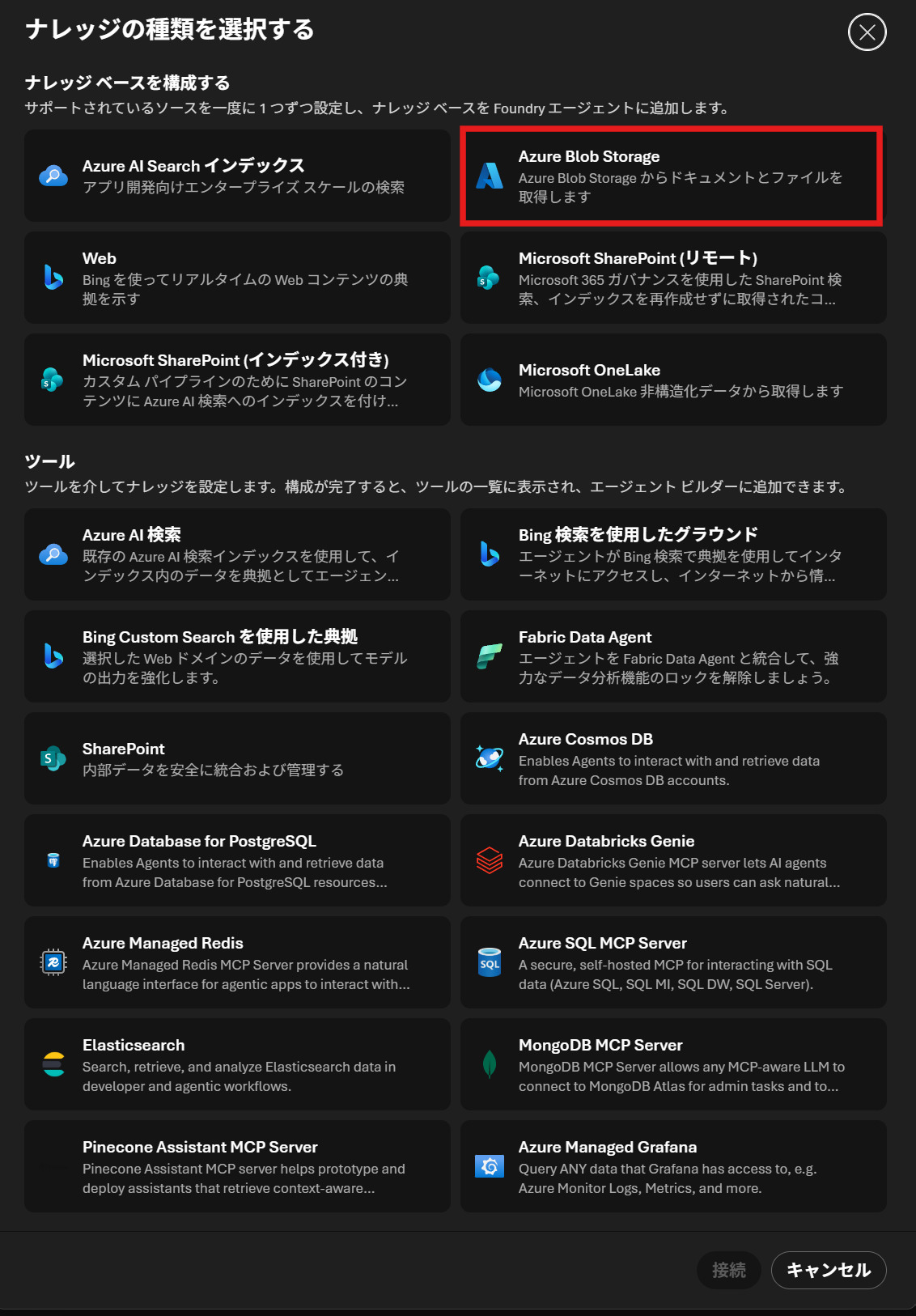Viewport: 916px width, 1316px height.
Task: Select Microsoft SharePoint (インデックス付き) card
Action: (237, 380)
